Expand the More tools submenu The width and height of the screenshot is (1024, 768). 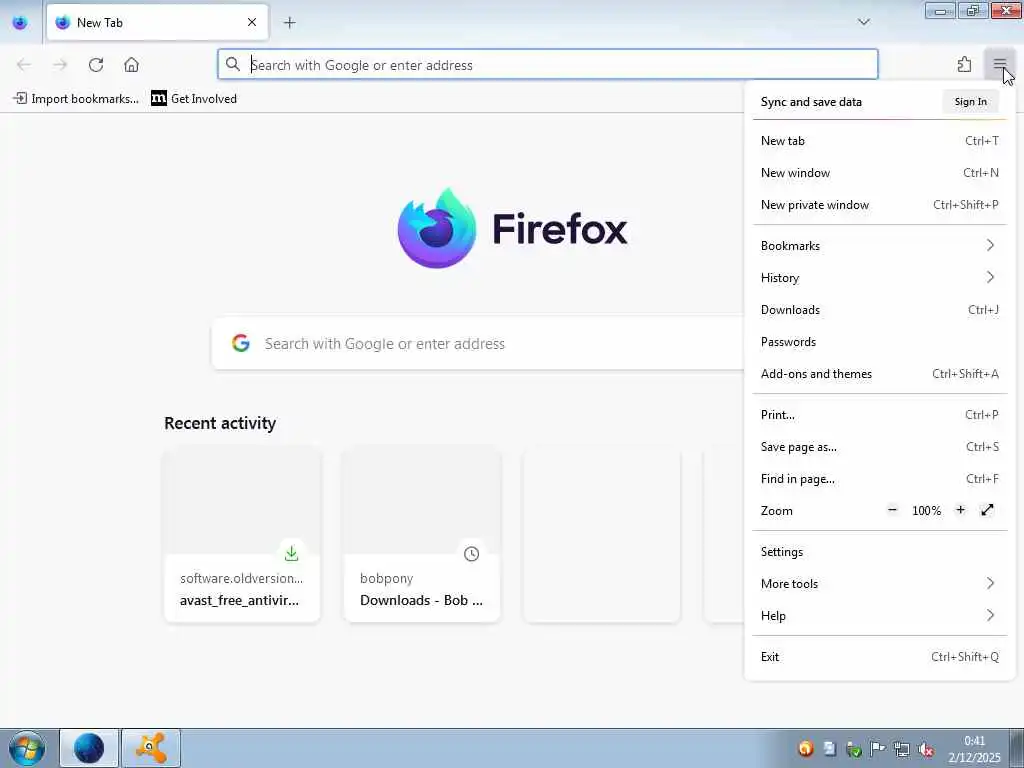click(880, 584)
